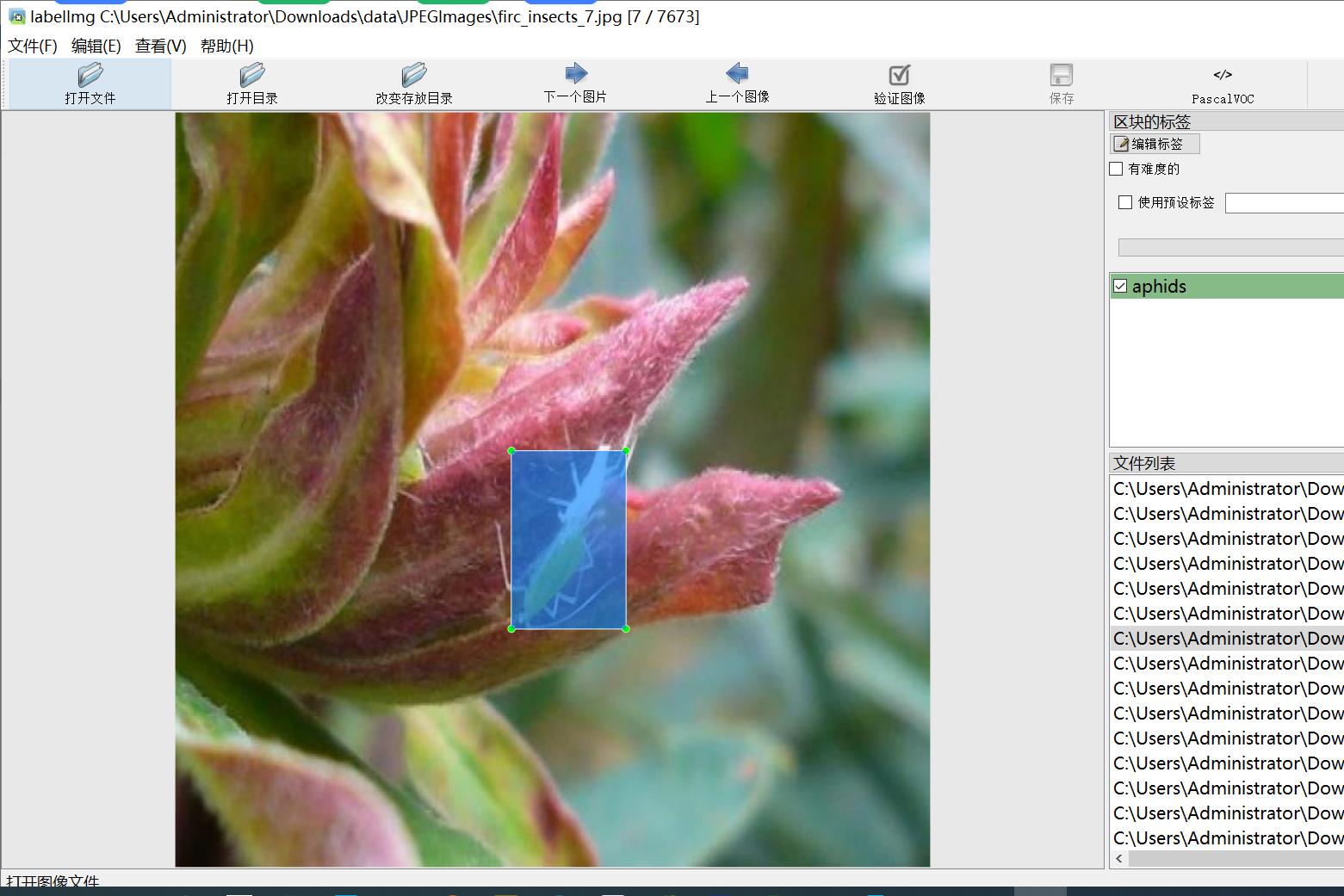
Task: Change the save directory (改变存放目录)
Action: pyautogui.click(x=413, y=83)
